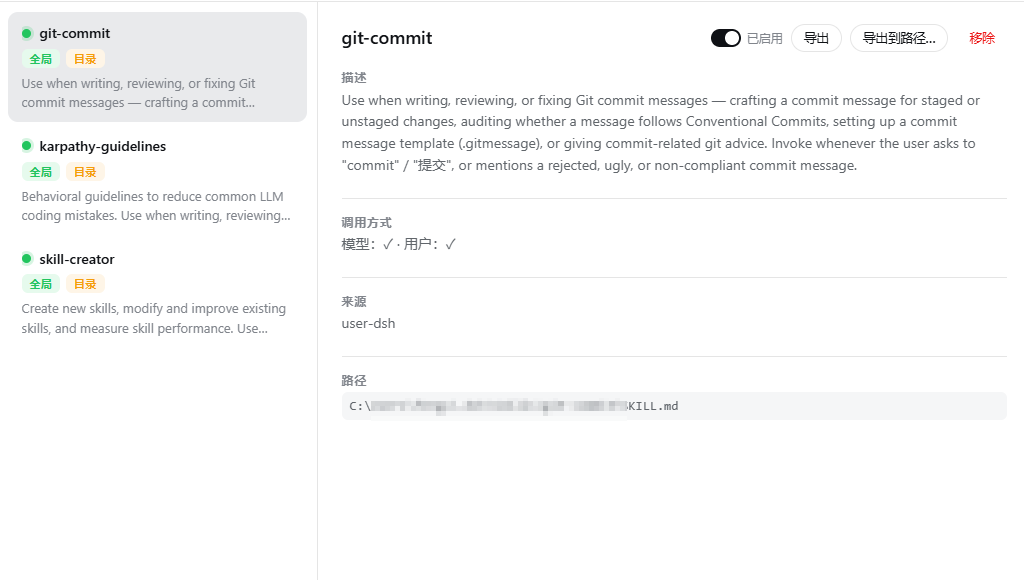The width and height of the screenshot is (1024, 580).
Task: Click the 'Use when writing' preview under git-commit in list
Action: click(138, 93)
